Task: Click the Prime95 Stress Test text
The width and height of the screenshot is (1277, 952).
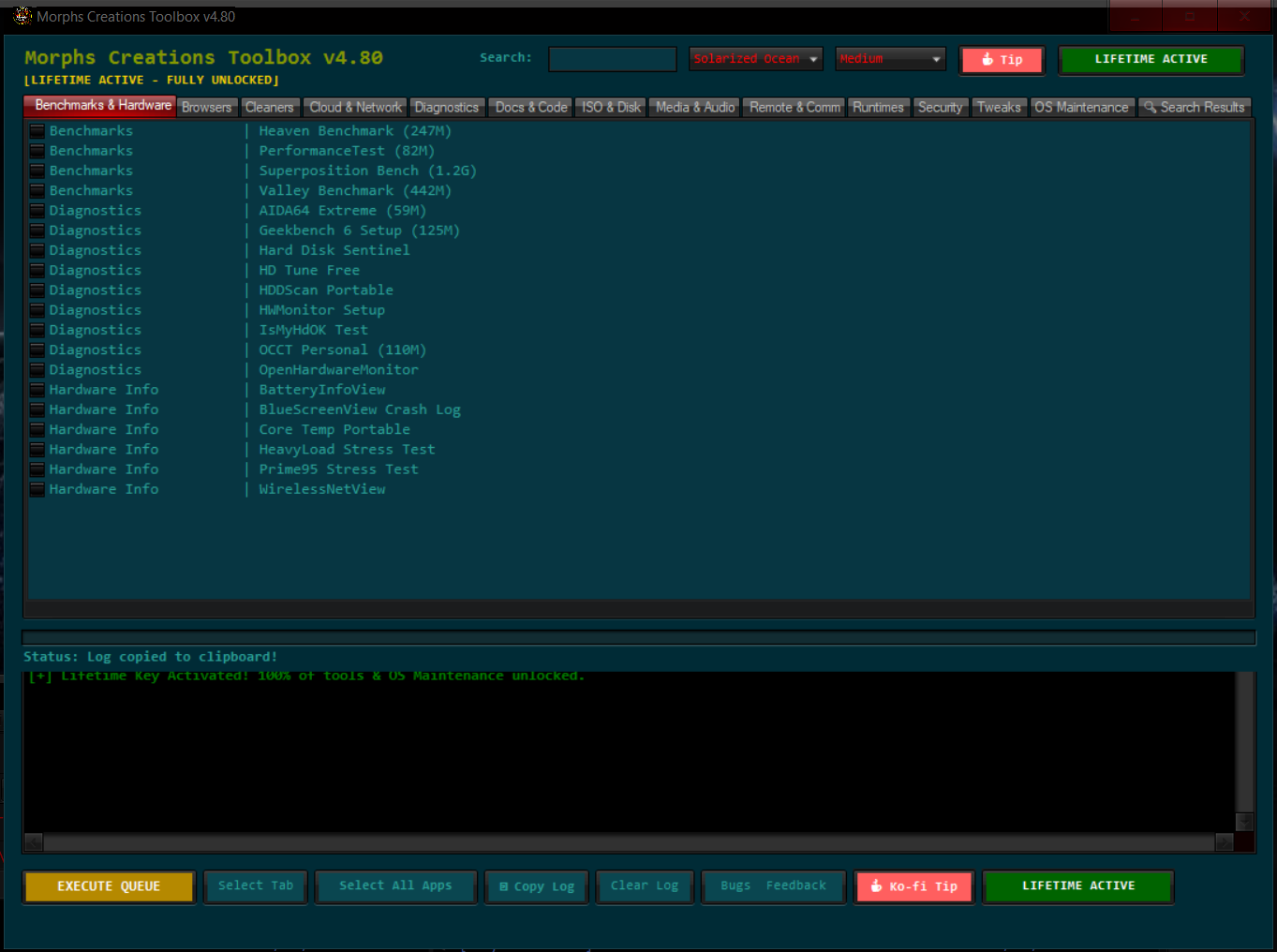Action: [x=338, y=469]
